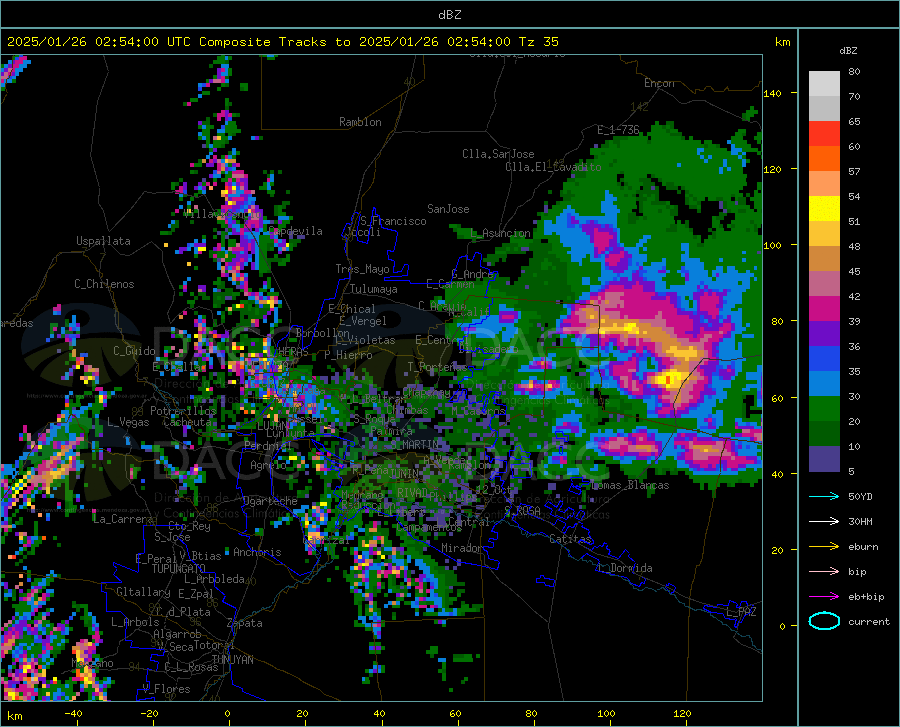Click the timestamp header text line
The width and height of the screenshot is (900, 727).
pyautogui.click(x=282, y=42)
